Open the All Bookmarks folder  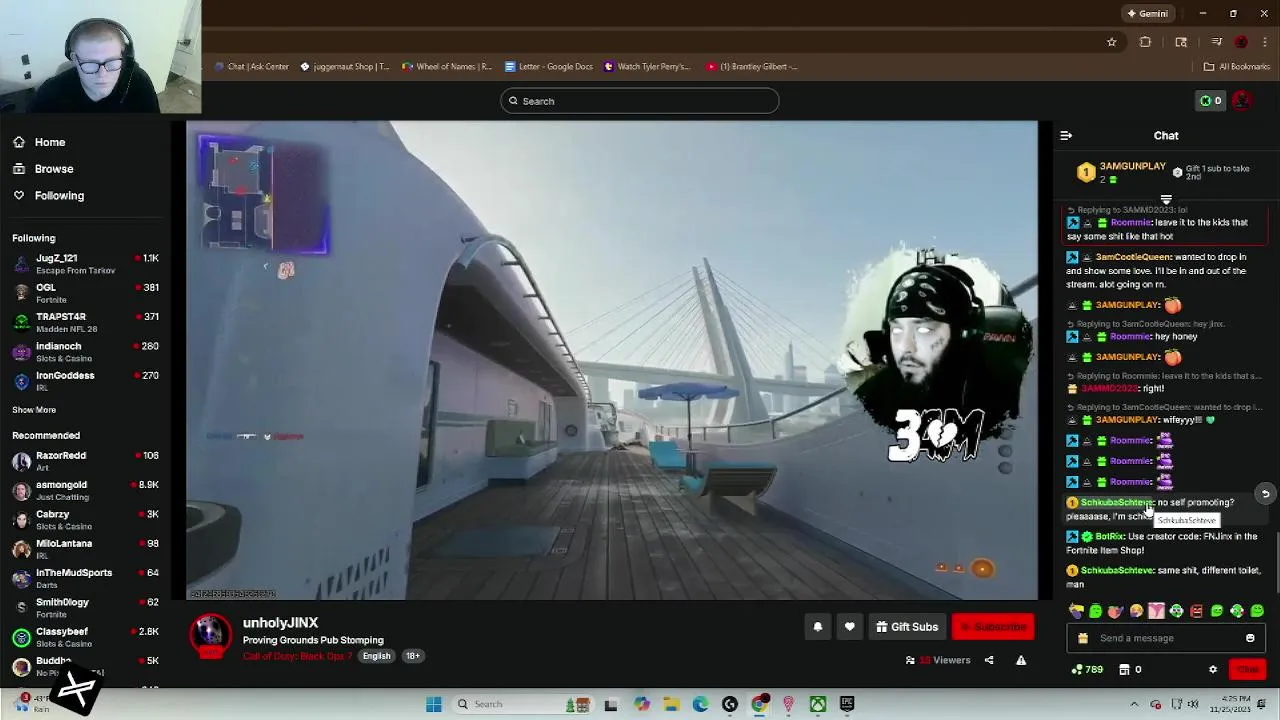click(1237, 67)
